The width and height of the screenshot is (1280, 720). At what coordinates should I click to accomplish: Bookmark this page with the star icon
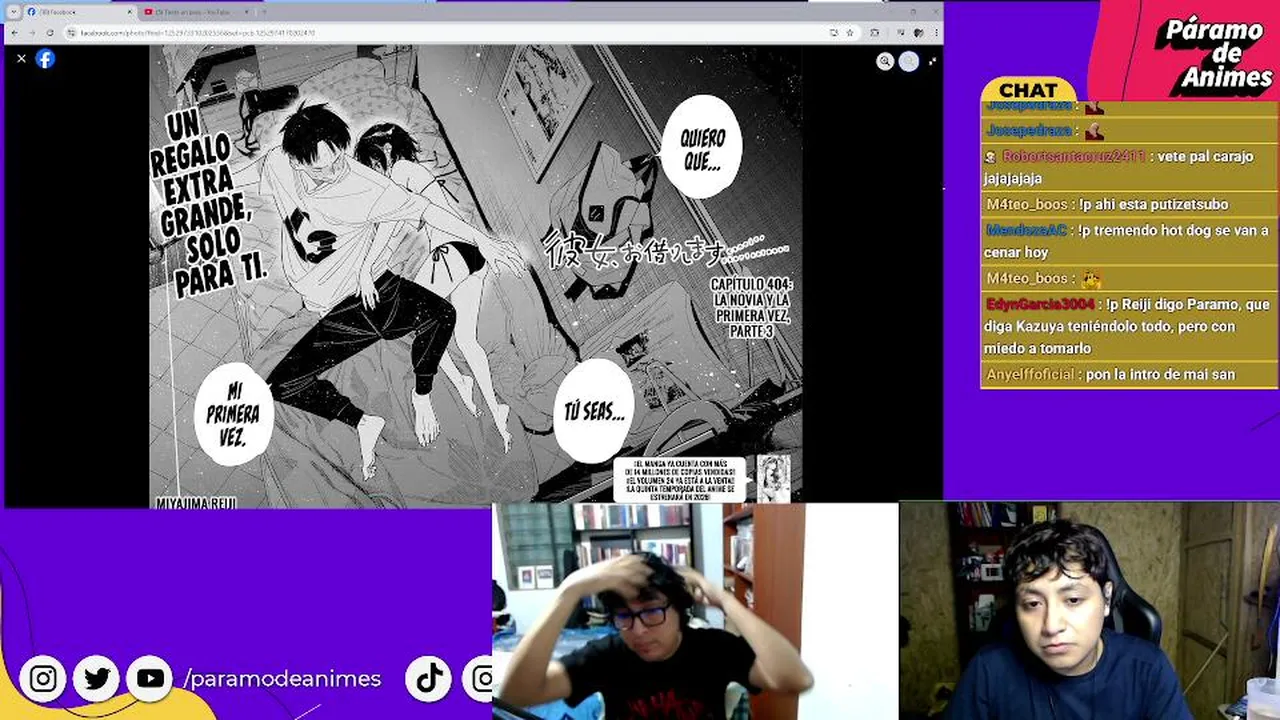(x=850, y=33)
